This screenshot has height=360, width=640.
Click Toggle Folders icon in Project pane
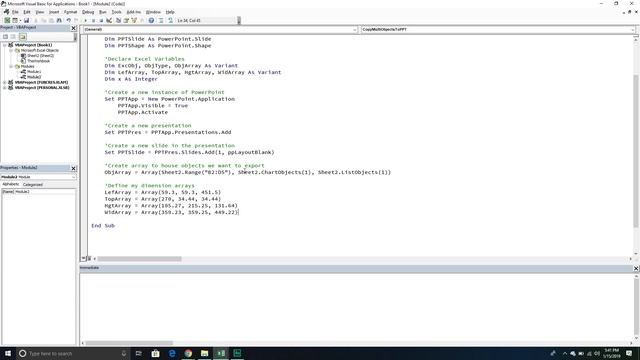[22, 37]
